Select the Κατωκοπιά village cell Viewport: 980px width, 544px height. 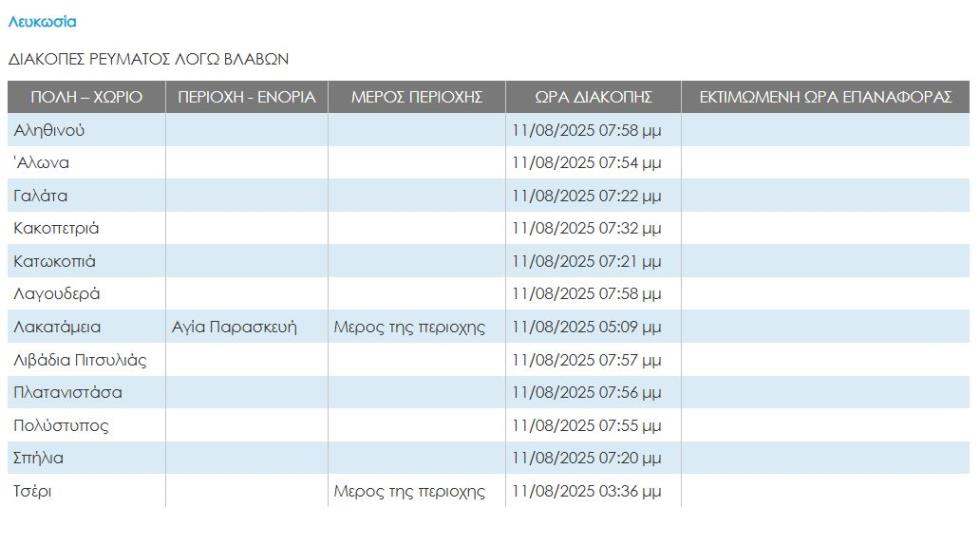[54, 261]
